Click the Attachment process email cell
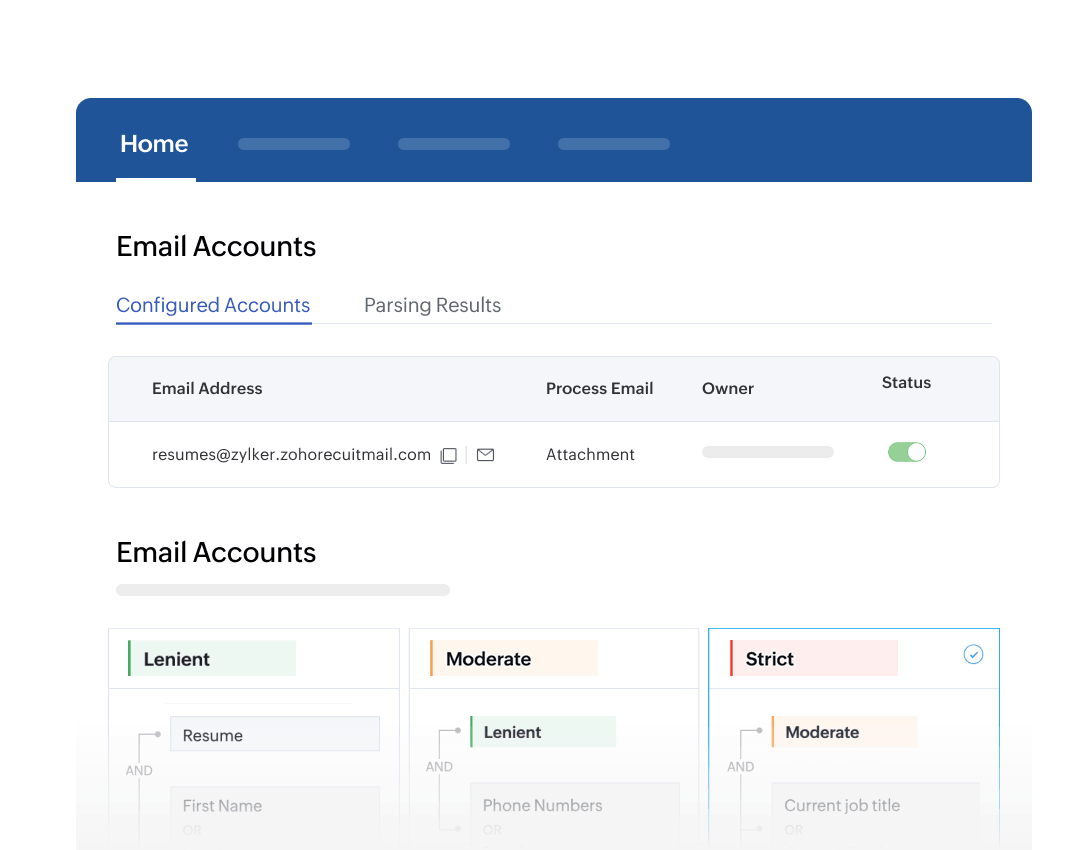The width and height of the screenshot is (1084, 850). 590,455
